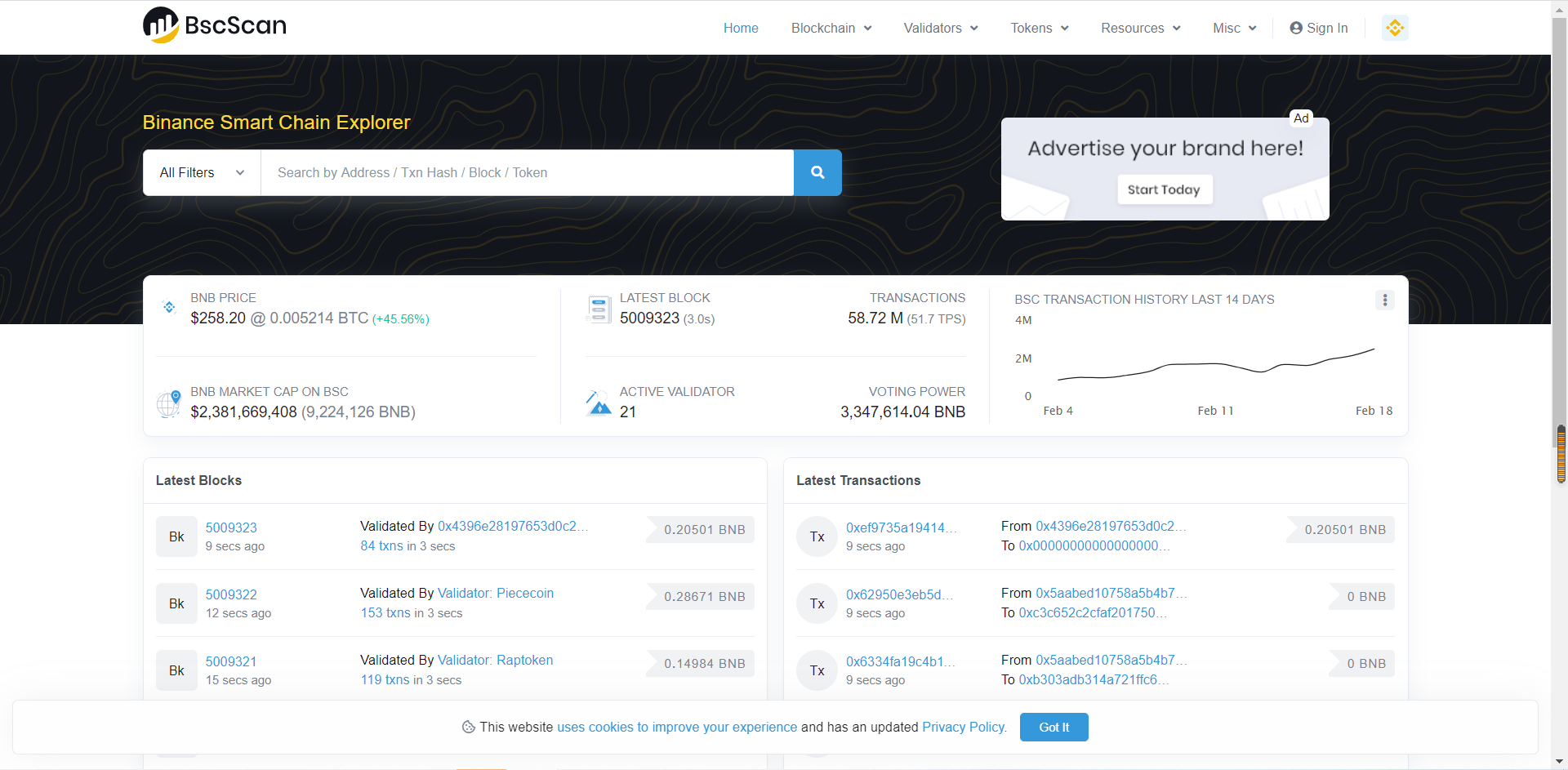Open the All Filters dropdown

click(202, 172)
